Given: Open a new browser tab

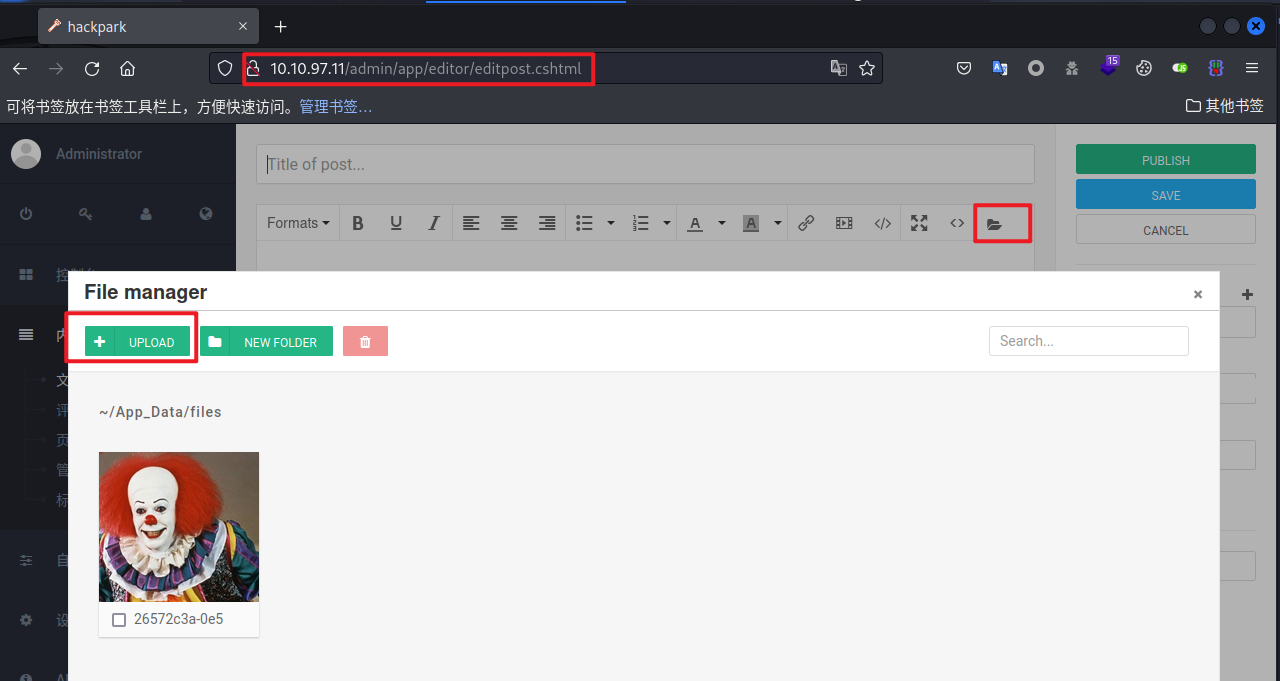Looking at the screenshot, I should (x=281, y=27).
